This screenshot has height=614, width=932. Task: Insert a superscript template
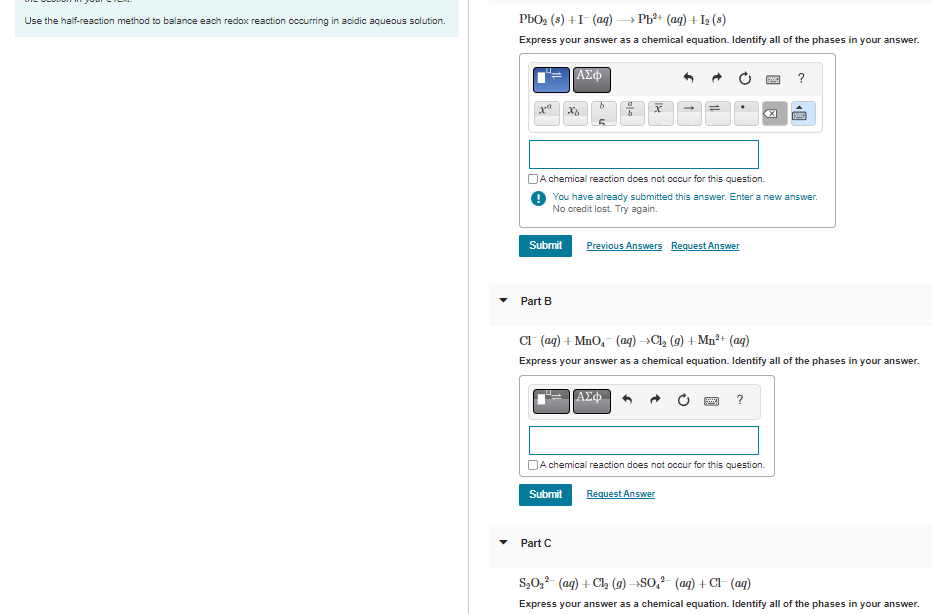click(x=546, y=113)
